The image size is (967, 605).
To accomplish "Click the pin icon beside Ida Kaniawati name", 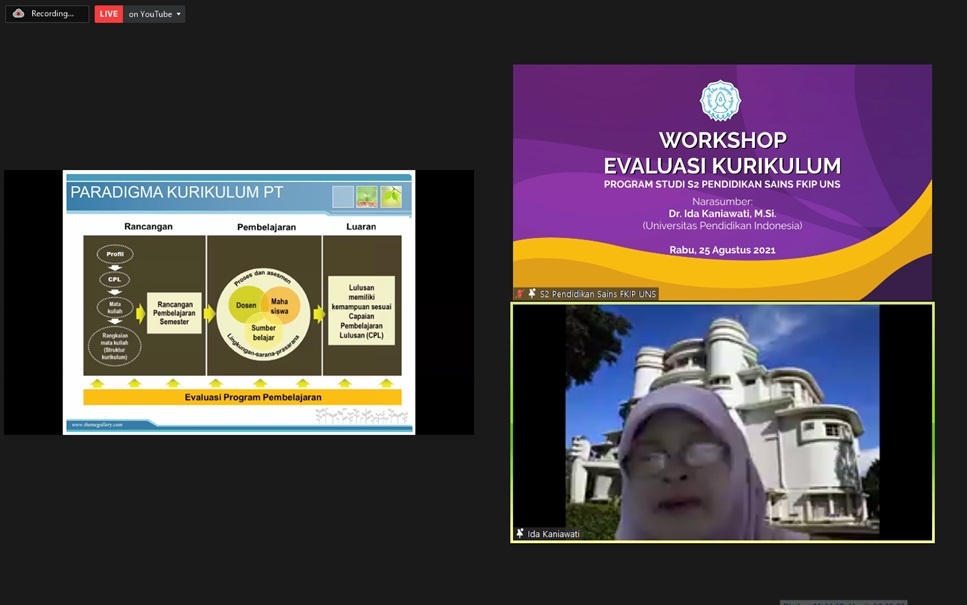I will coord(520,534).
